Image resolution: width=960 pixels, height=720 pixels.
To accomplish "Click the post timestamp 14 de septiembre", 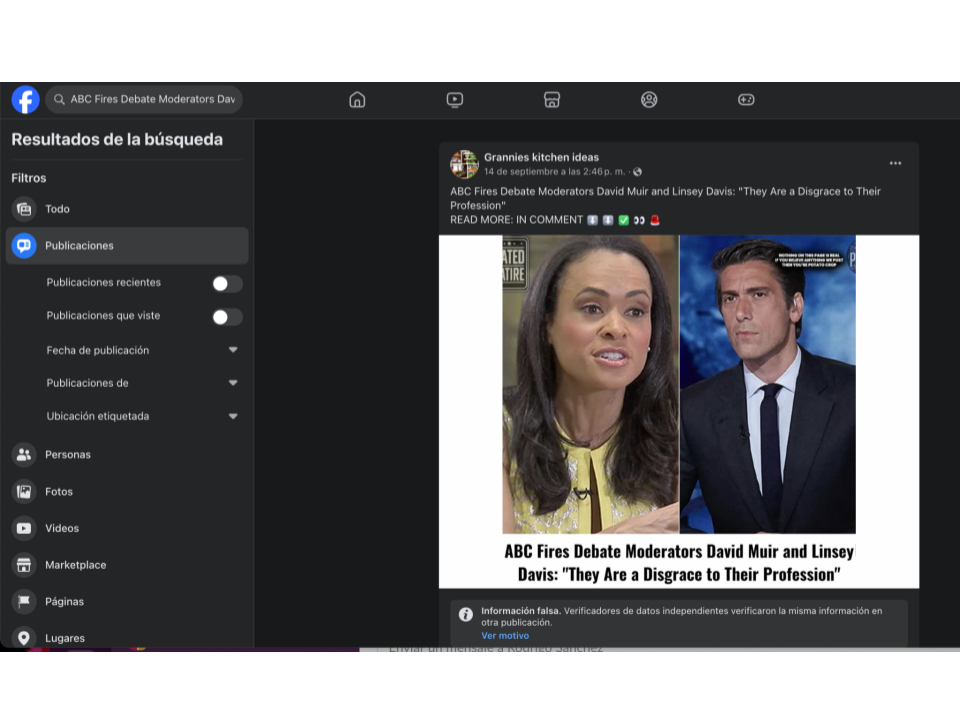I will click(554, 172).
